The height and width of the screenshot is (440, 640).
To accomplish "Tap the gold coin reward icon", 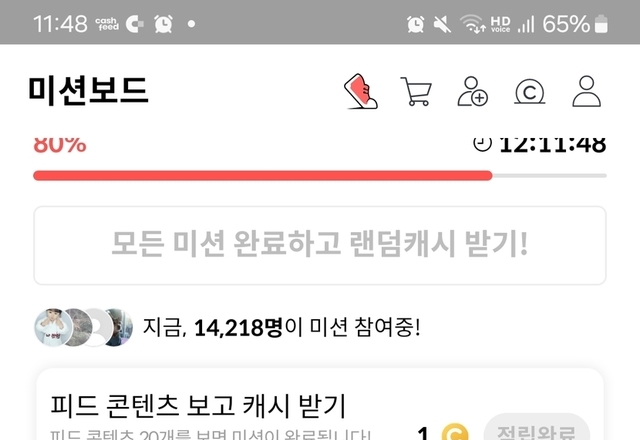I will [456, 433].
